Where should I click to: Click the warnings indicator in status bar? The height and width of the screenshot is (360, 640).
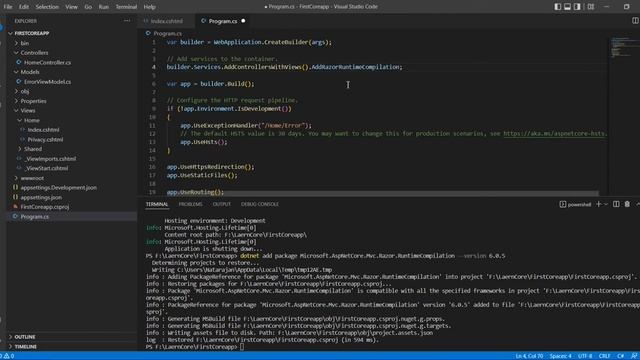(9, 356)
